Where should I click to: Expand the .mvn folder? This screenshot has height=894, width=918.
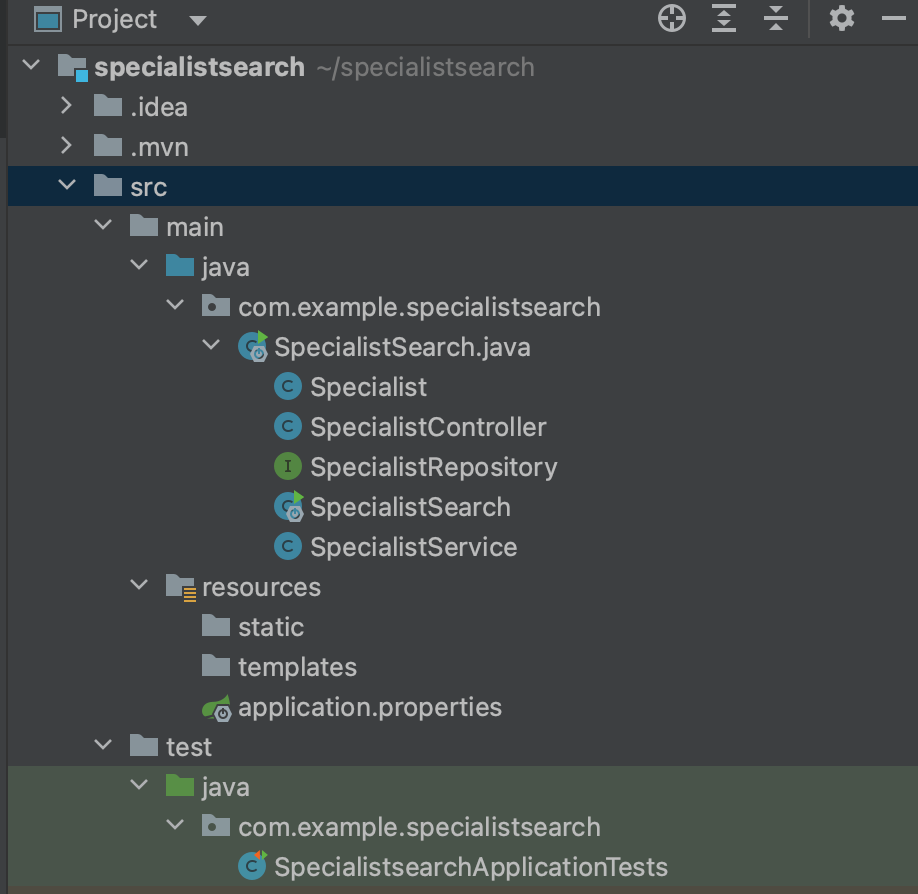[66, 146]
